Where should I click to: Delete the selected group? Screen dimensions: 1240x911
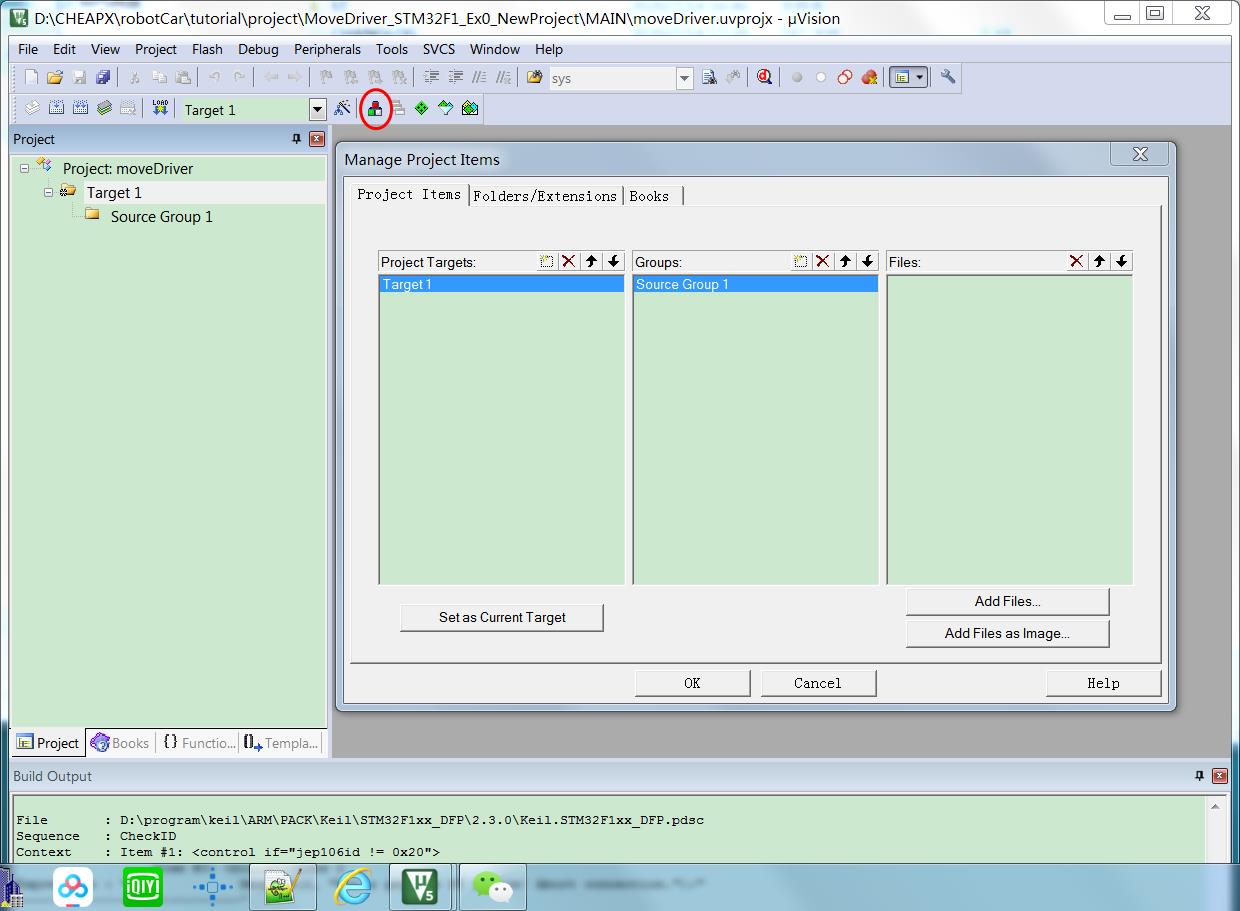point(823,261)
